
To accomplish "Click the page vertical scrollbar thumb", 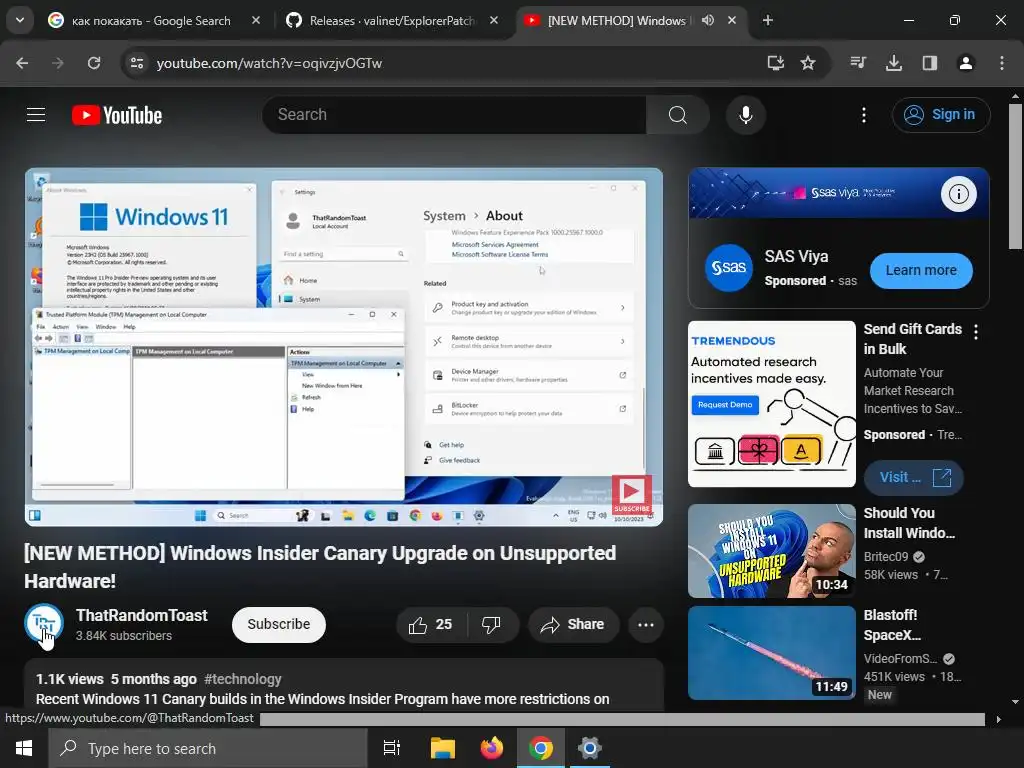I will [1015, 176].
